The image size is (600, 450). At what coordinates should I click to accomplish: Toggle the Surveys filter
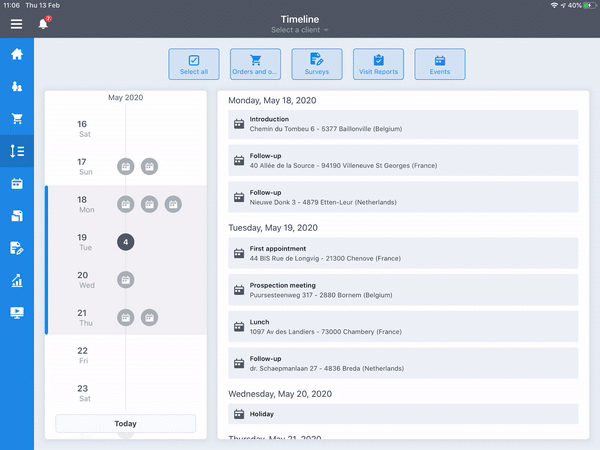[x=317, y=64]
